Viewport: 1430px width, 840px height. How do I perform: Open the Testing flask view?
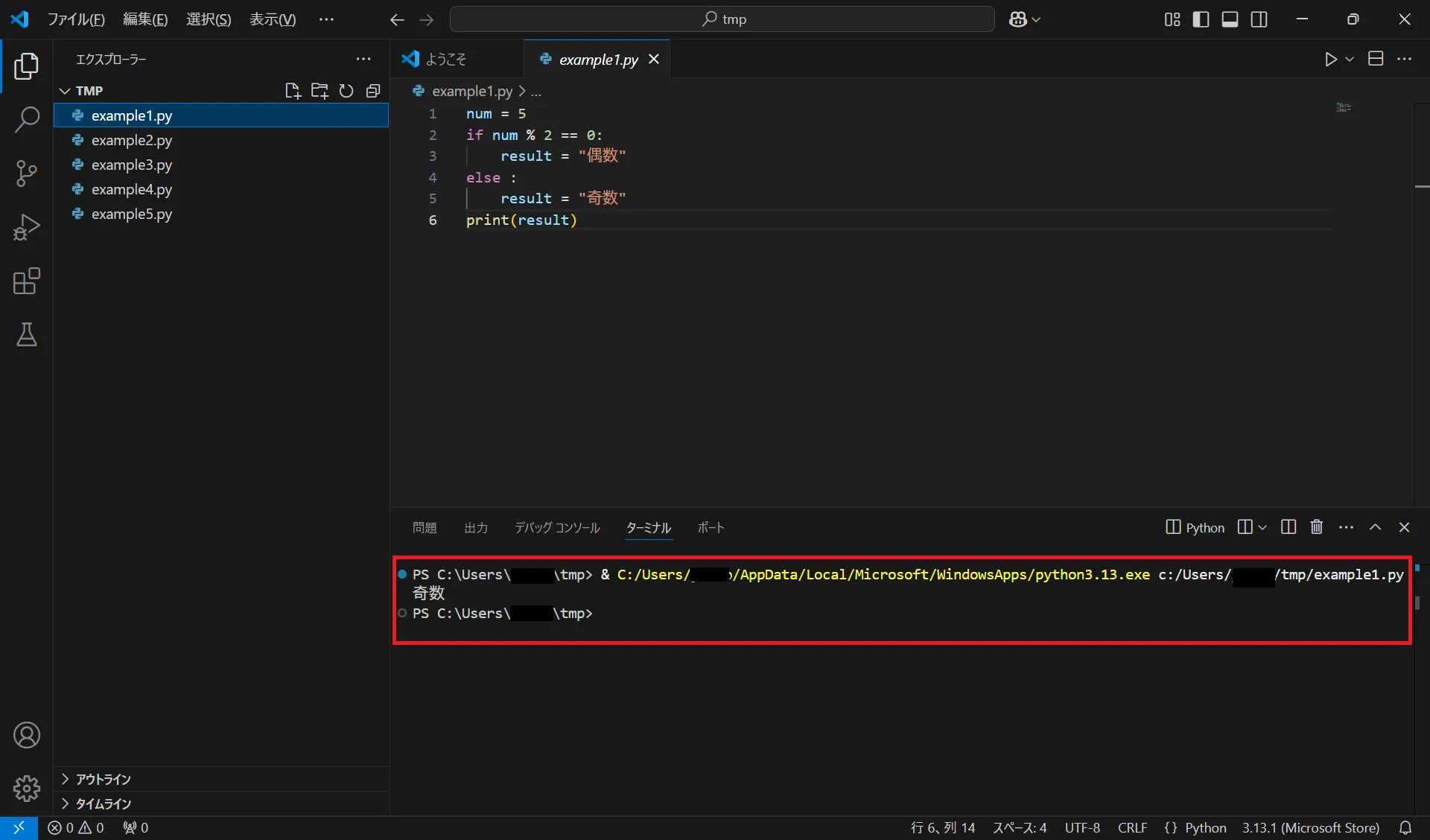tap(27, 335)
